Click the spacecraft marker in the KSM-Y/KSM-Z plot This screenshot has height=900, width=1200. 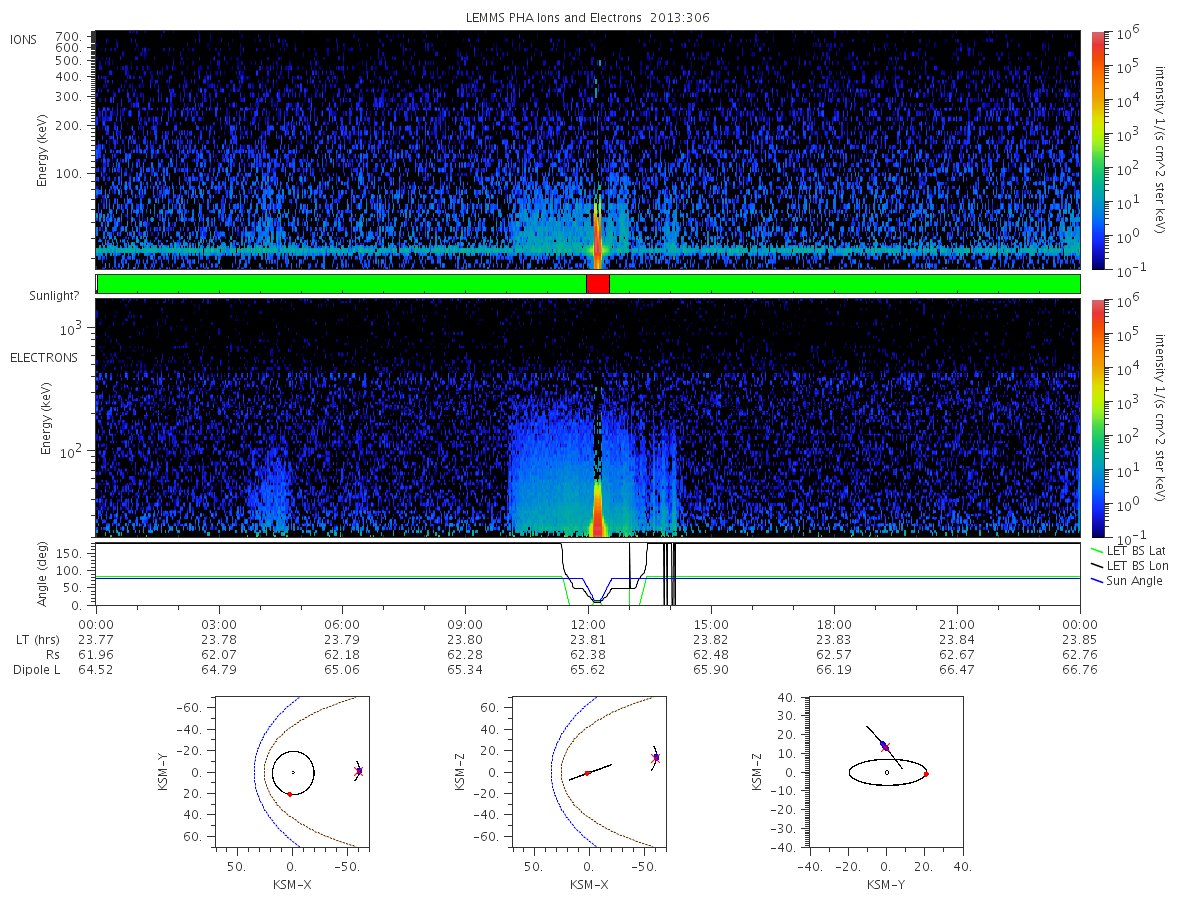(884, 746)
